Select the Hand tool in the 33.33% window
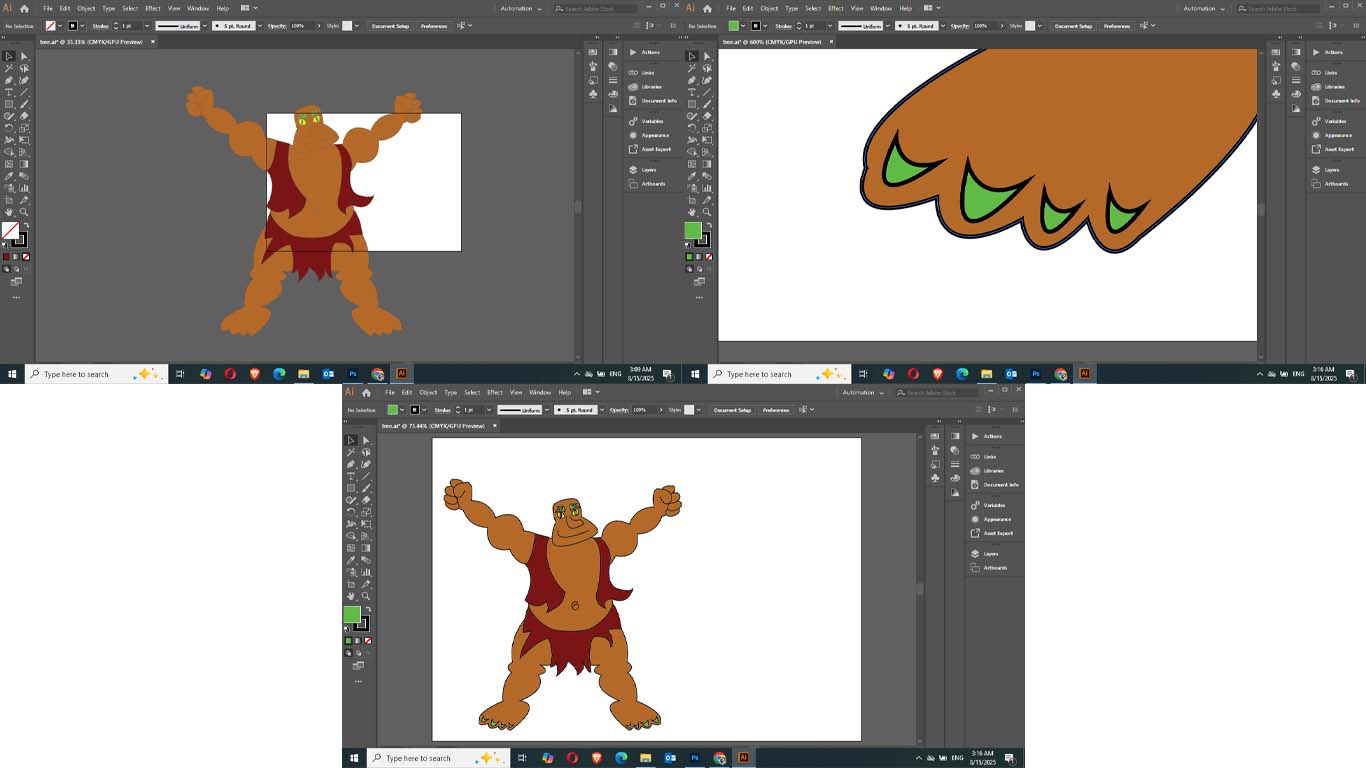The width and height of the screenshot is (1366, 768). 9,212
